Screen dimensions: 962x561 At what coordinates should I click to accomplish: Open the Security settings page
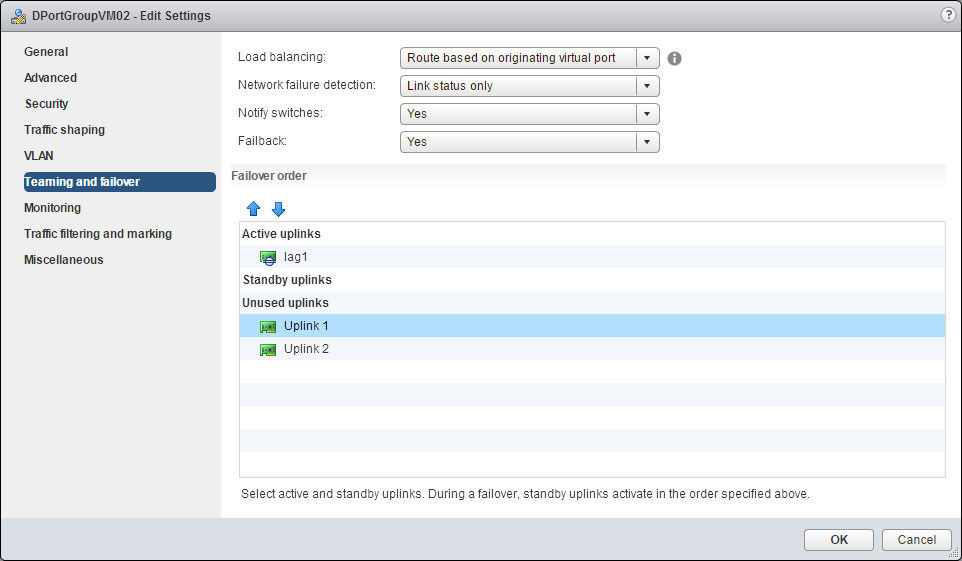[46, 104]
